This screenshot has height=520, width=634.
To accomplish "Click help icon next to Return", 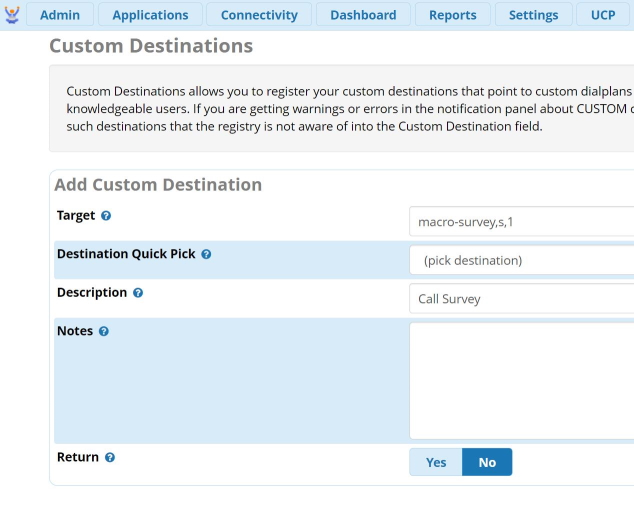I will pos(110,458).
